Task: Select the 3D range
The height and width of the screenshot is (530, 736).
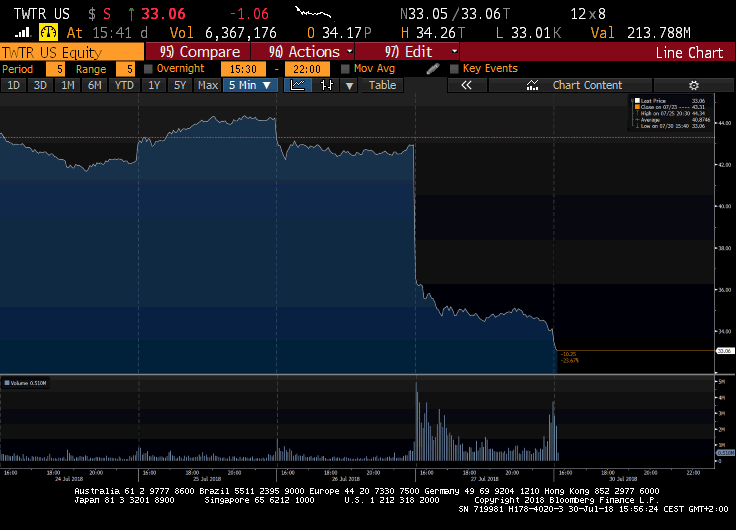Action: [40, 85]
